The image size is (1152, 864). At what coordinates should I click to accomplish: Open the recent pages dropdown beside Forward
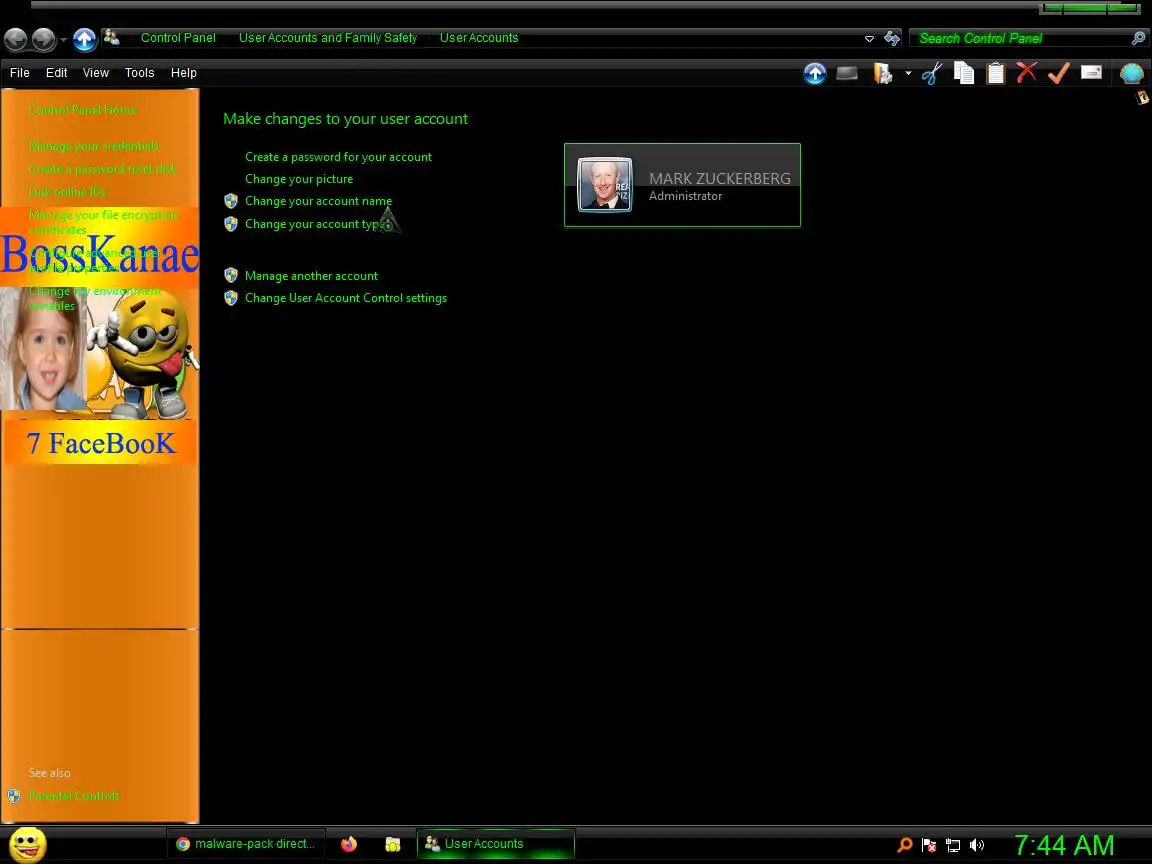63,40
